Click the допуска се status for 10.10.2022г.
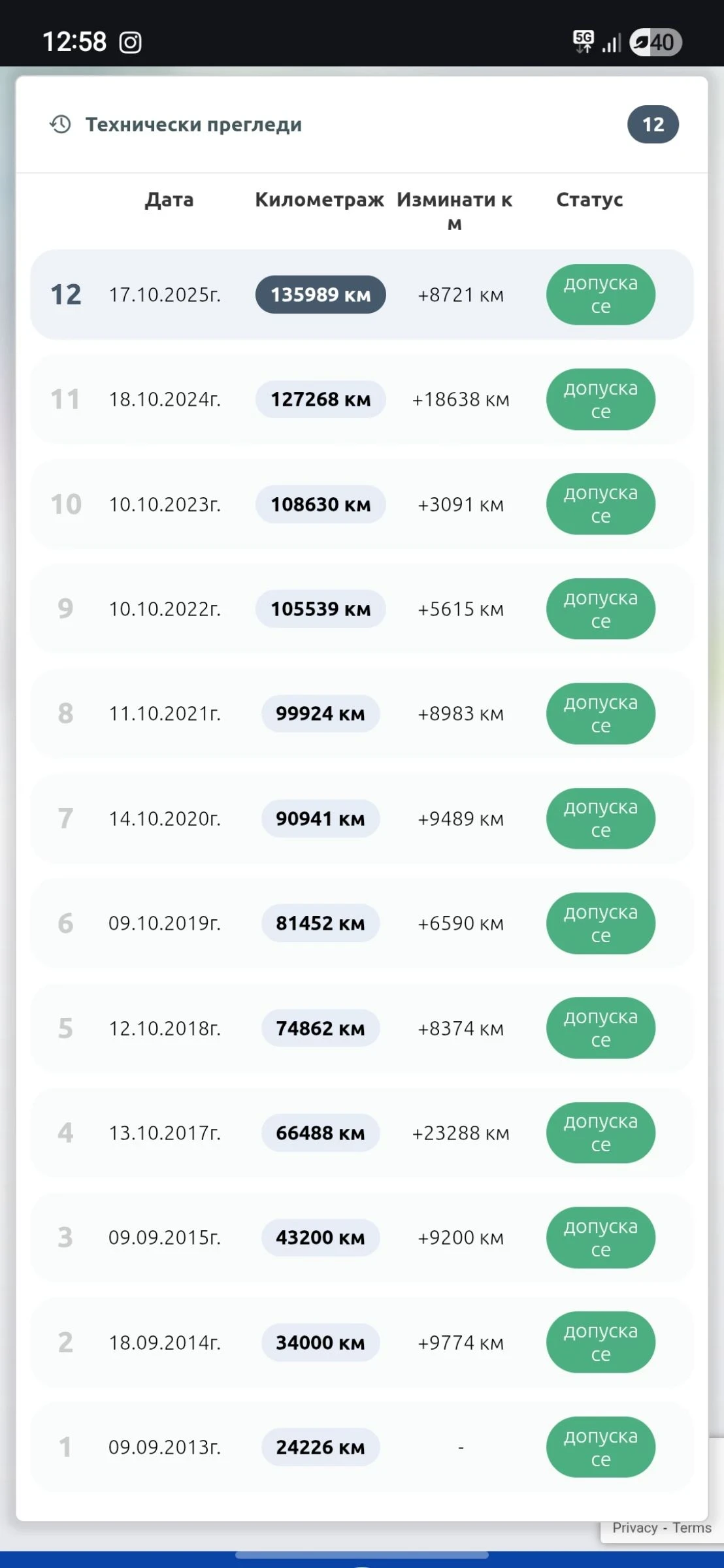The width and height of the screenshot is (724, 1568). pos(601,609)
